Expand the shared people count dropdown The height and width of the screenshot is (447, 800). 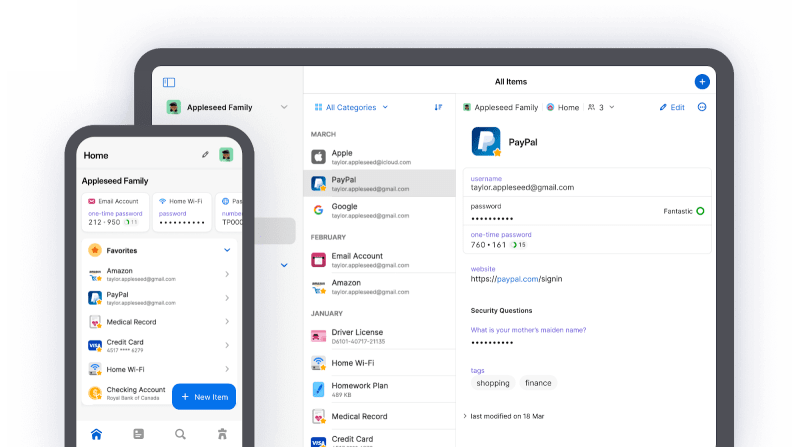(x=601, y=107)
